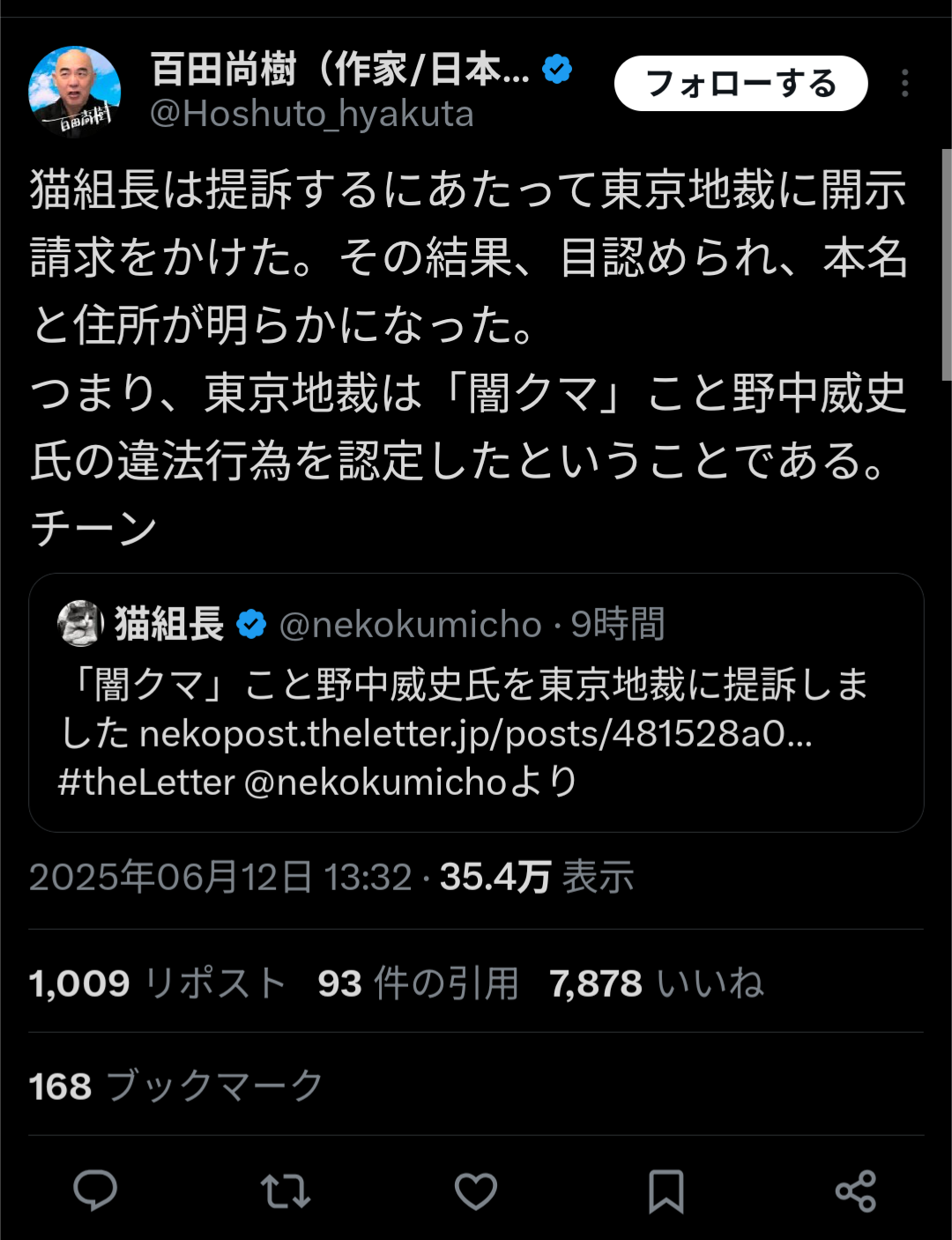This screenshot has width=952, height=1240.
Task: Open the post author's profile avatar
Action: [x=74, y=91]
